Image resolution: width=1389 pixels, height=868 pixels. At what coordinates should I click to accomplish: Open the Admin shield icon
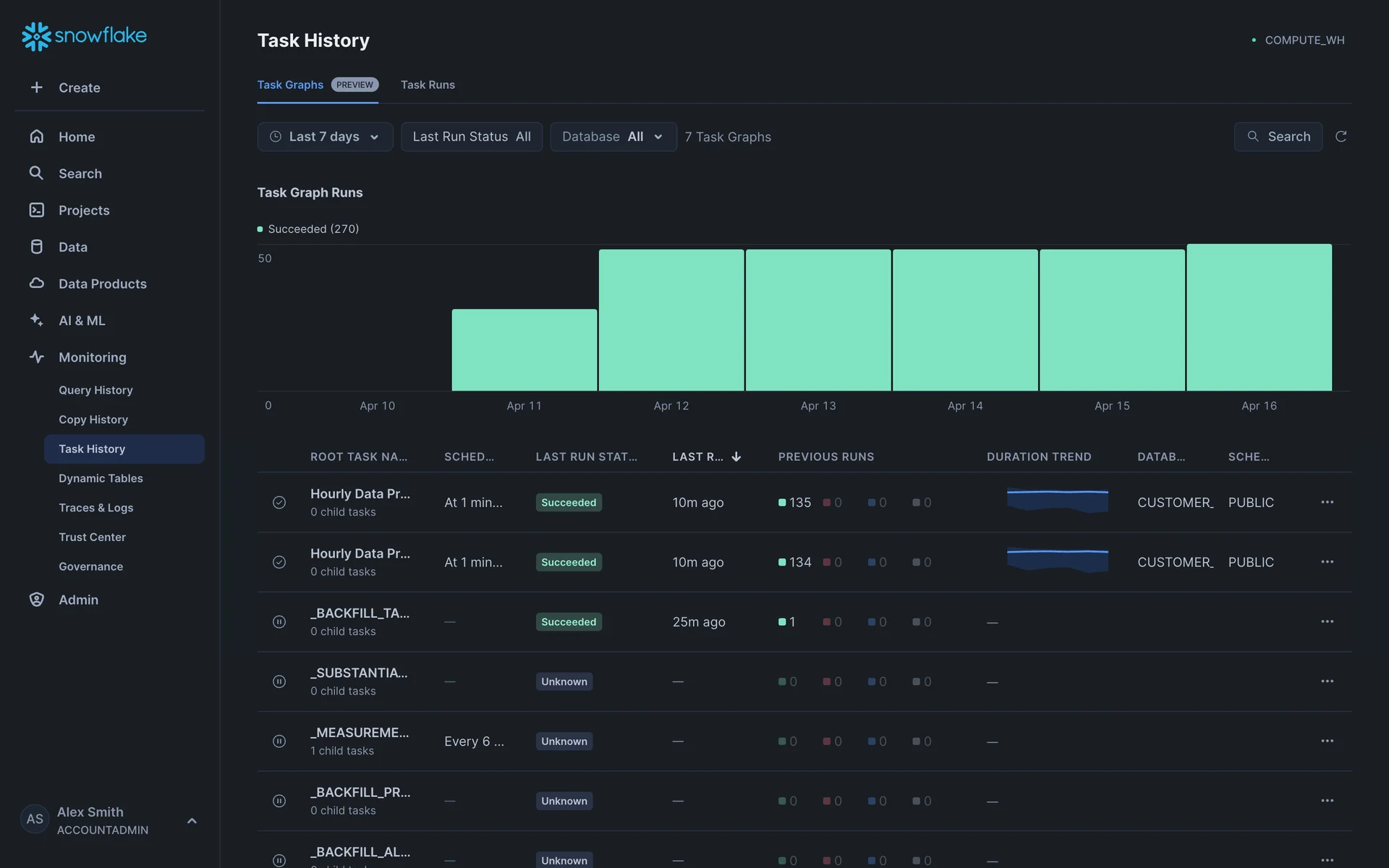(x=37, y=600)
